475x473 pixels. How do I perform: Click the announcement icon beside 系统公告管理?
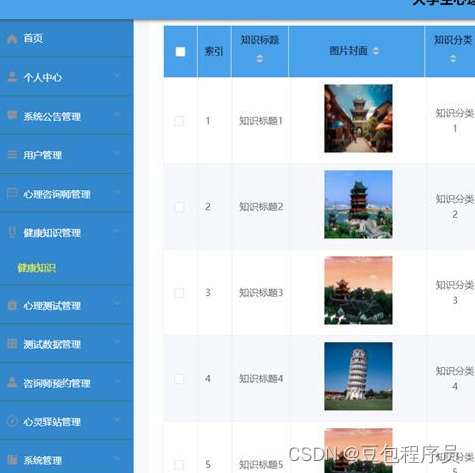pyautogui.click(x=12, y=115)
